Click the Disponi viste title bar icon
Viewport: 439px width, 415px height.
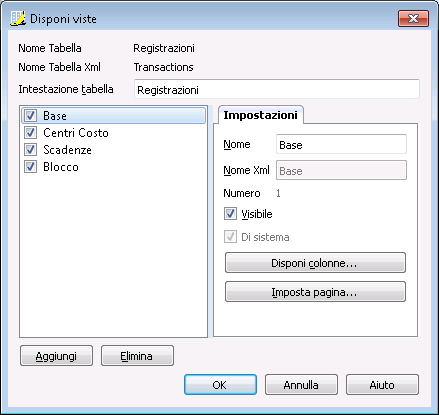(x=18, y=18)
